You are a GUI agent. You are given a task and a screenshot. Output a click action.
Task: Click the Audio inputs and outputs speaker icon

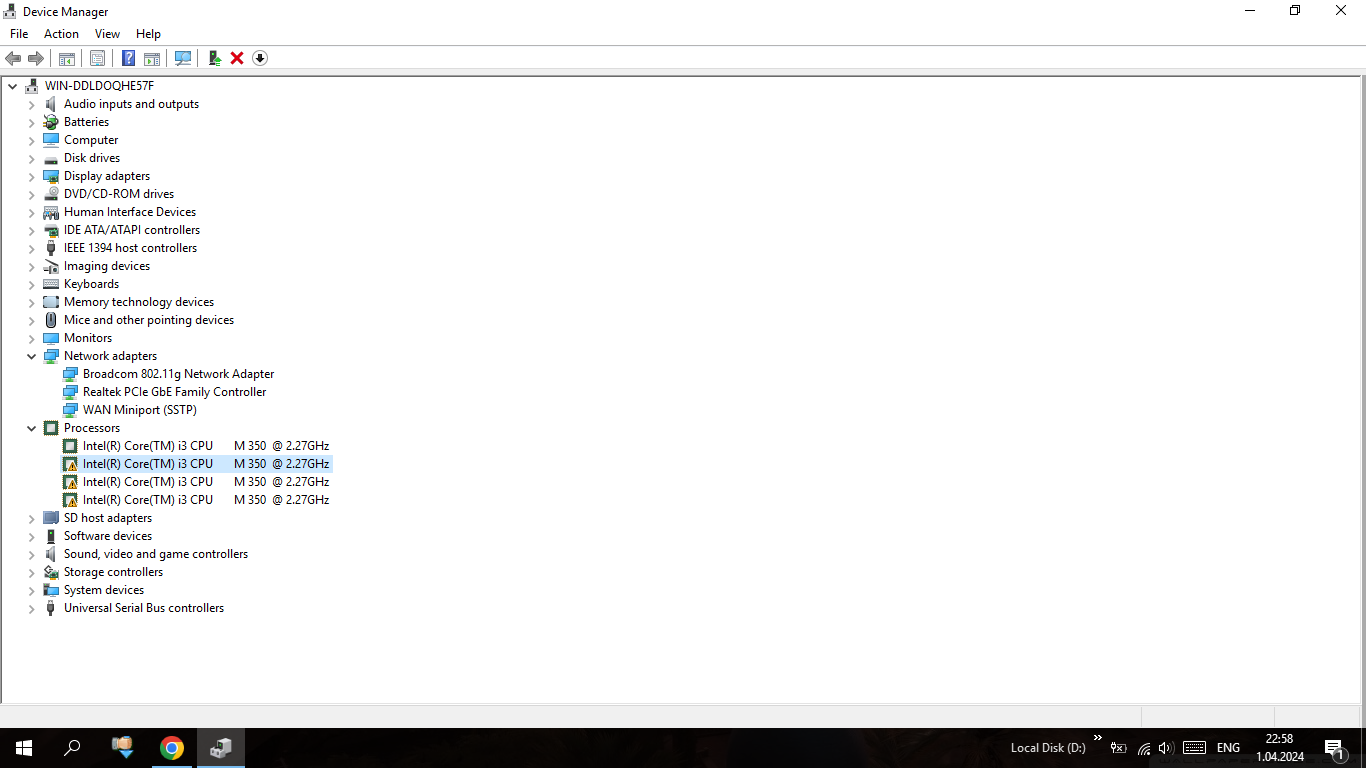pos(51,104)
